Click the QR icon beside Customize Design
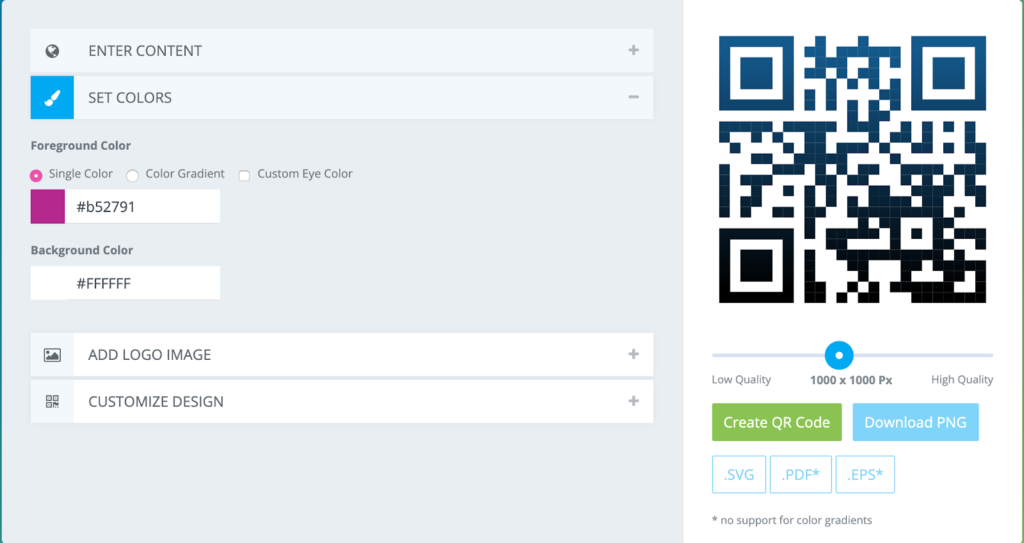 52,401
